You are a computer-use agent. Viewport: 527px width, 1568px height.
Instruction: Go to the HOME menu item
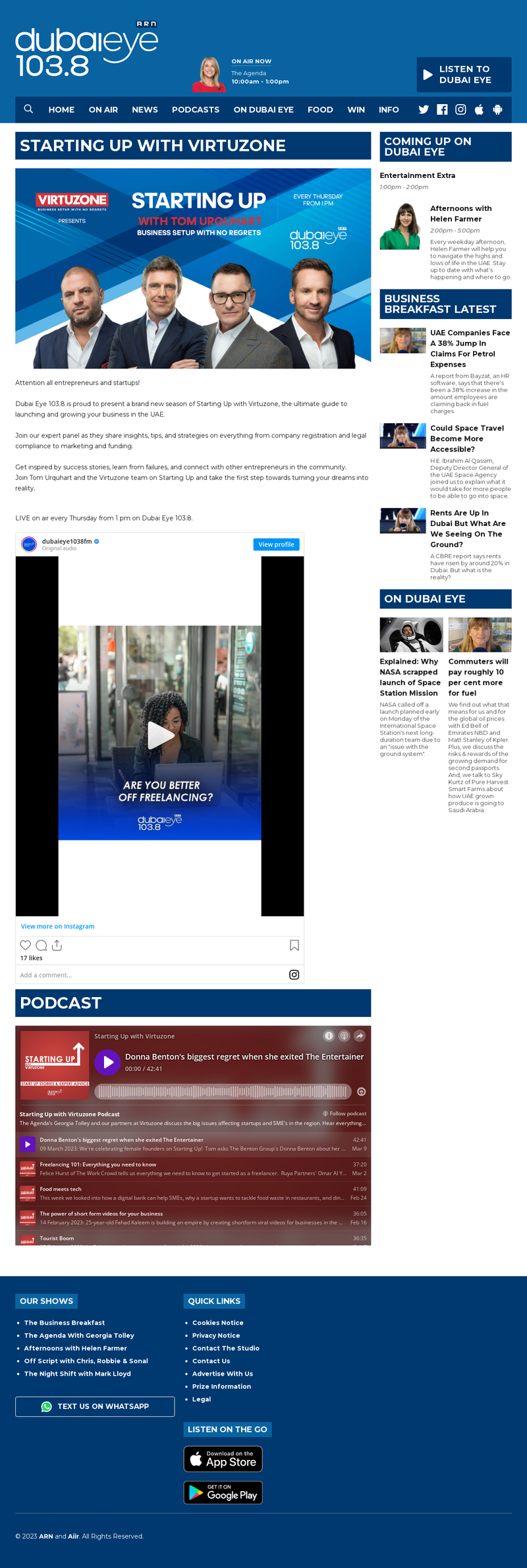61,109
